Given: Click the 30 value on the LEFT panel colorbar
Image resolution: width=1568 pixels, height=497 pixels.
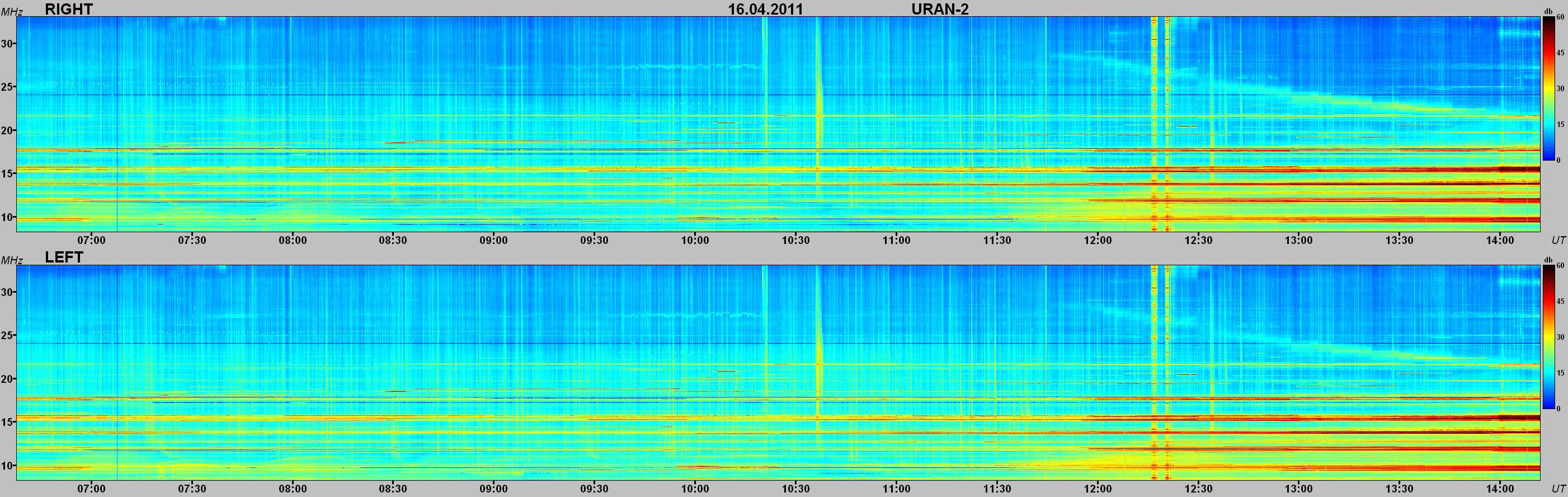Looking at the screenshot, I should (x=1560, y=337).
